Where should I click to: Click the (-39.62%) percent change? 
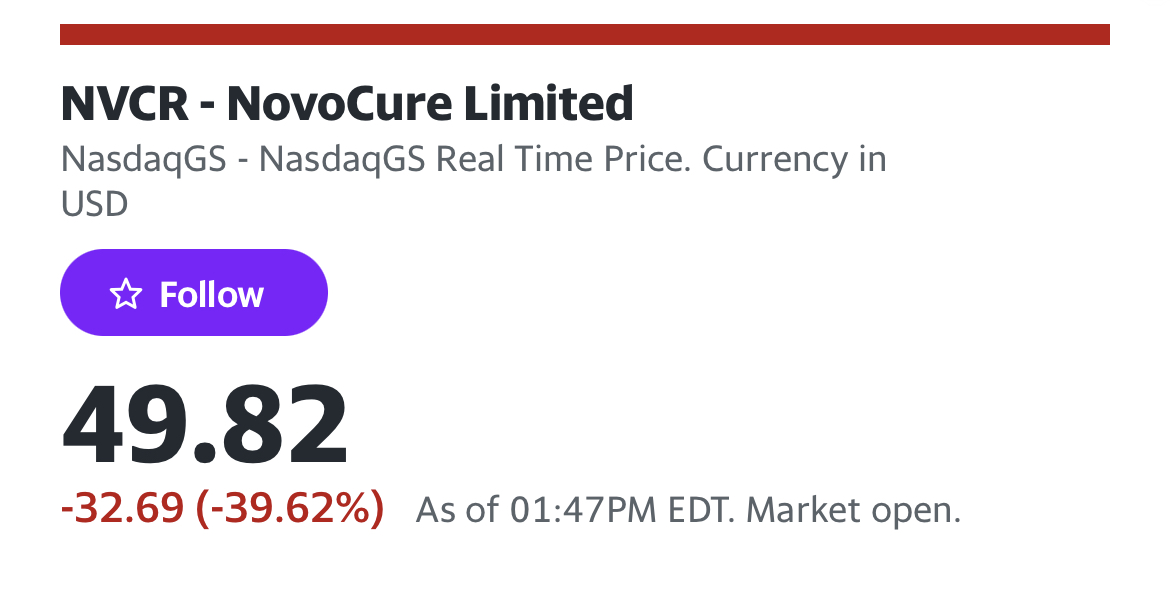coord(290,510)
